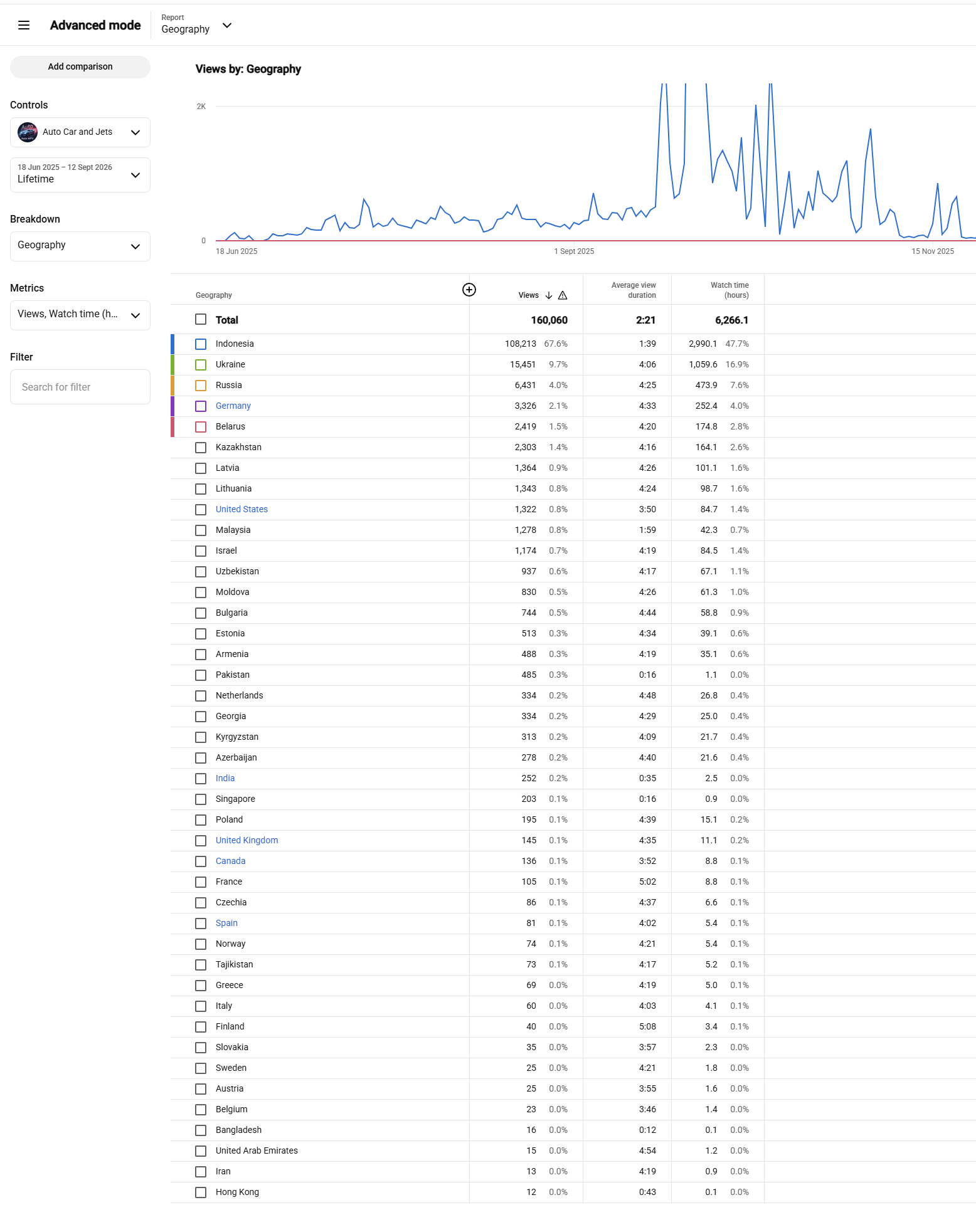The width and height of the screenshot is (976, 1232).
Task: Open the Report Geography dropdown
Action: [197, 25]
